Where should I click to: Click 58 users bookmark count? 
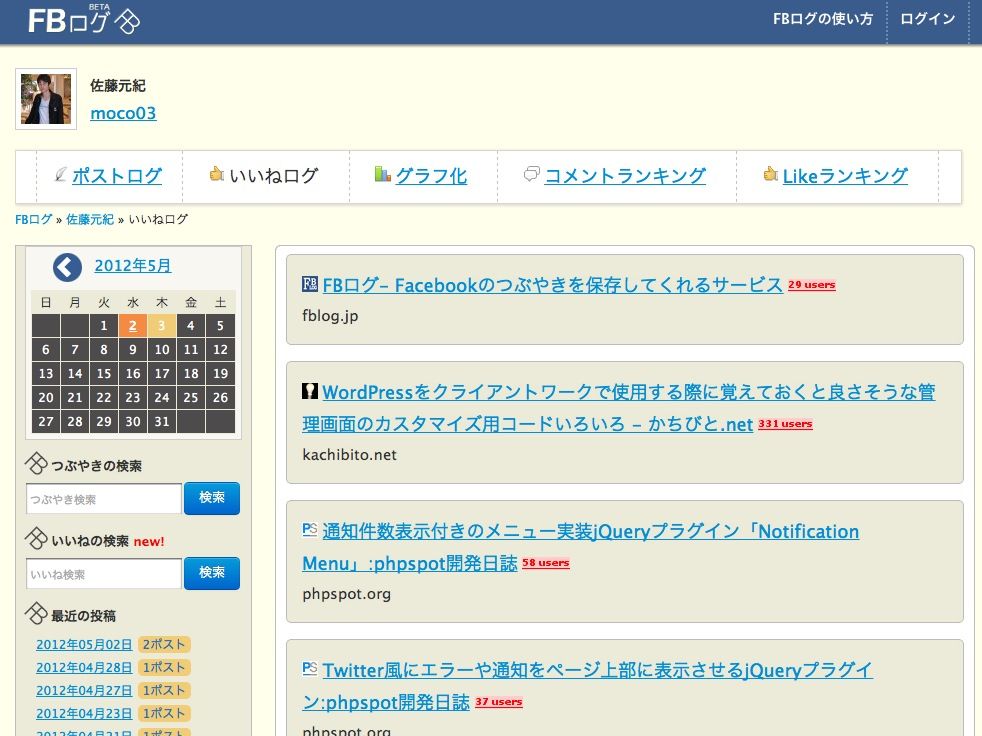[545, 563]
